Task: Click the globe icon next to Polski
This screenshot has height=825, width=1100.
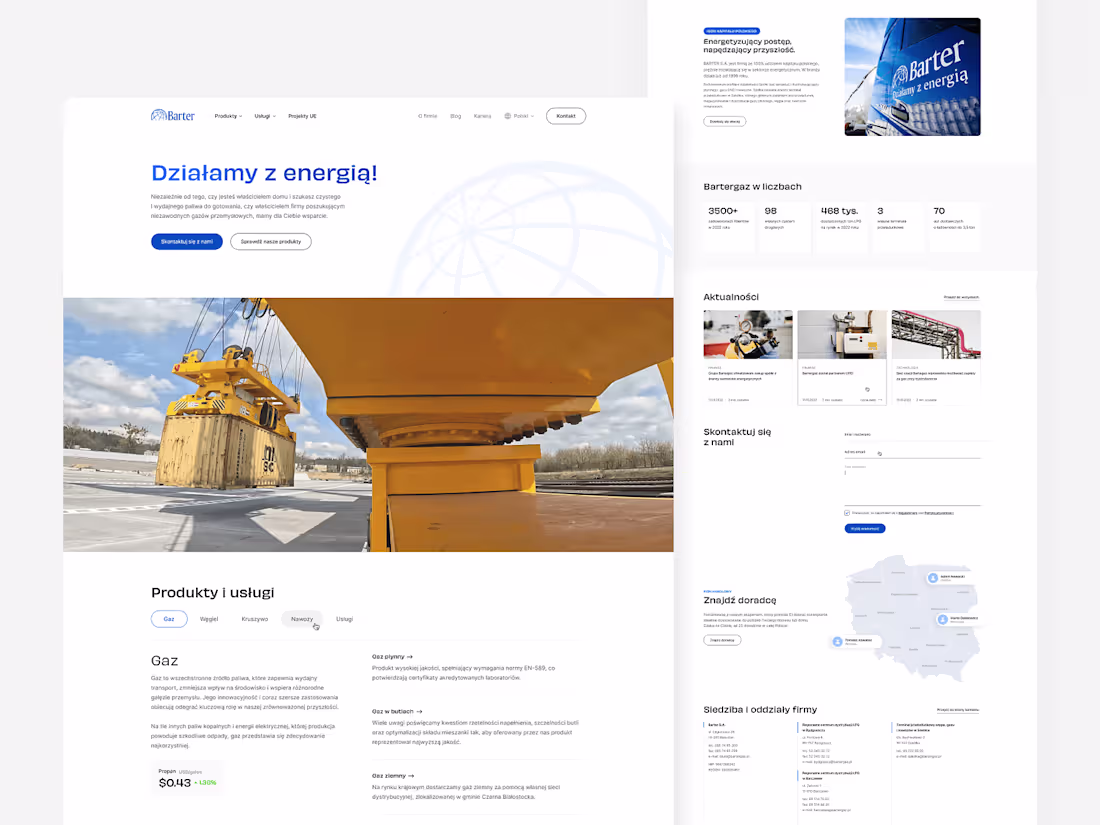Action: (x=506, y=115)
